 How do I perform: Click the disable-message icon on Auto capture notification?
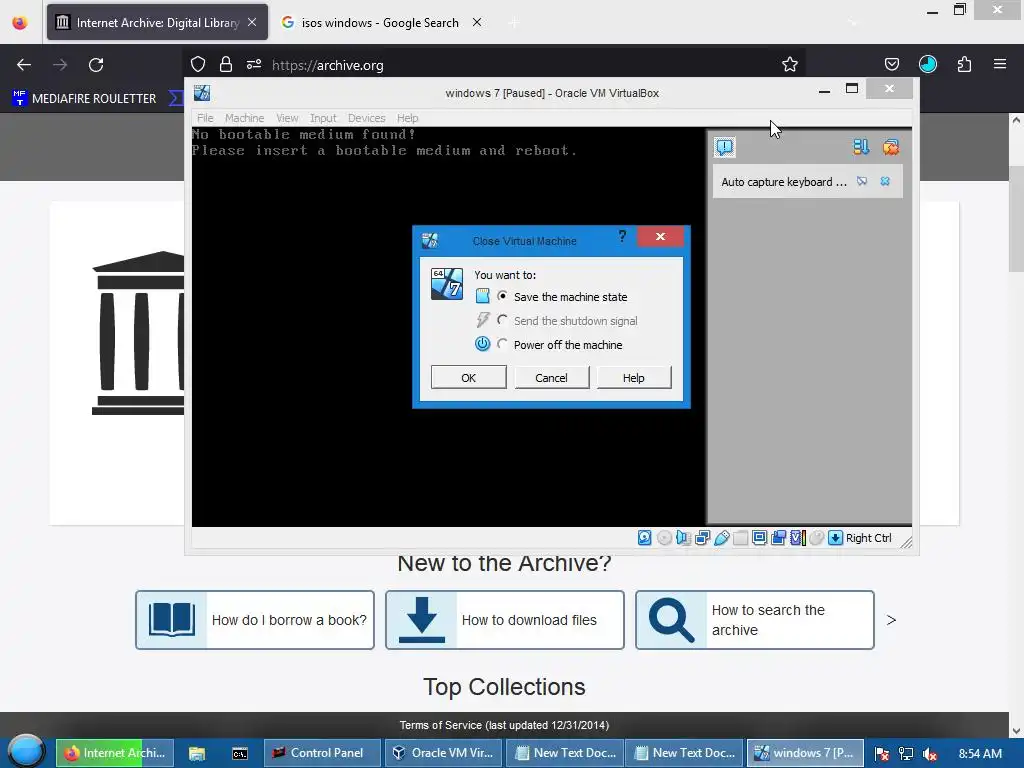[862, 182]
